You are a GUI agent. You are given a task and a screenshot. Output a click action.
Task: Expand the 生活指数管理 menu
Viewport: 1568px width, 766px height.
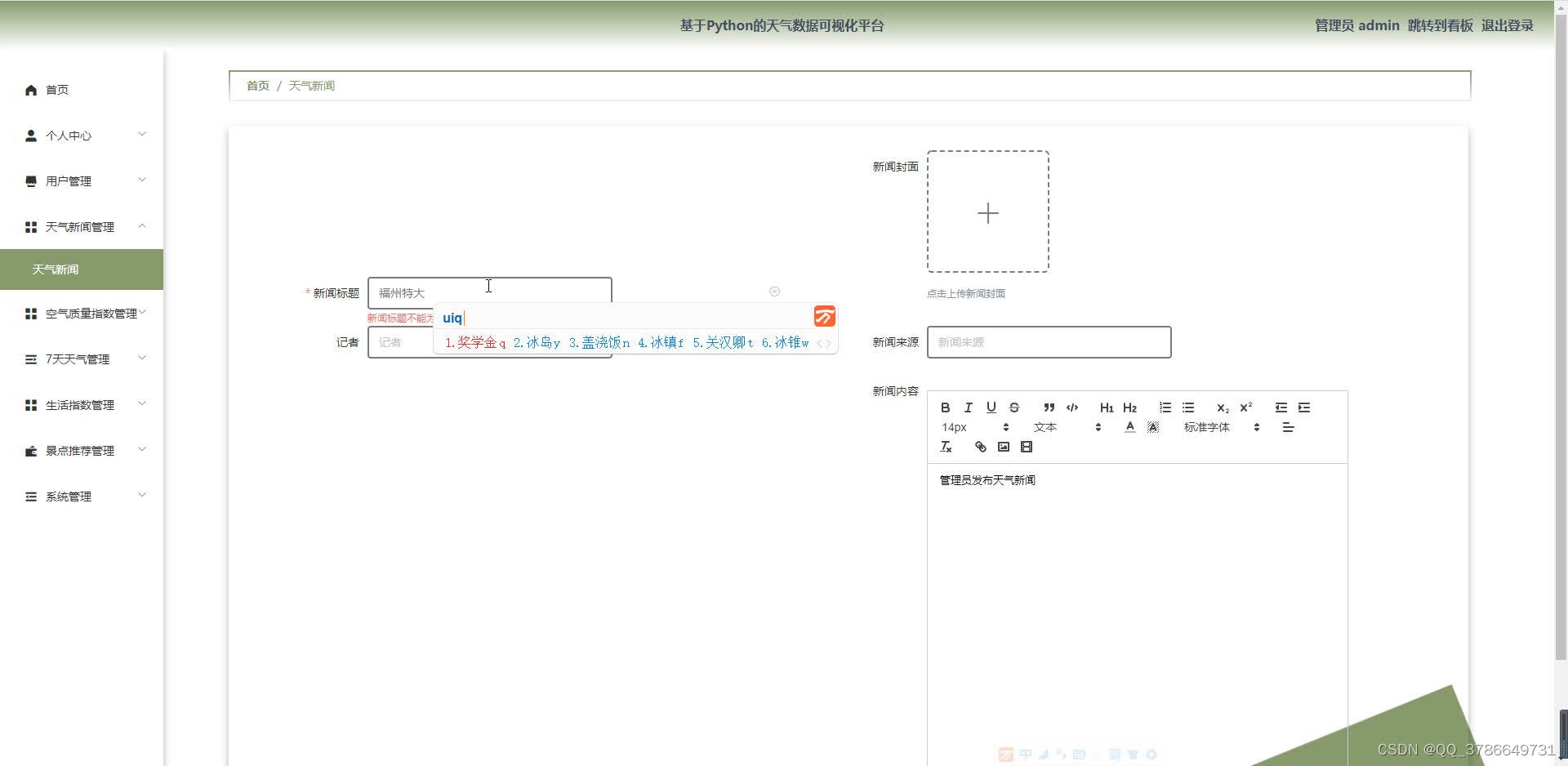82,405
